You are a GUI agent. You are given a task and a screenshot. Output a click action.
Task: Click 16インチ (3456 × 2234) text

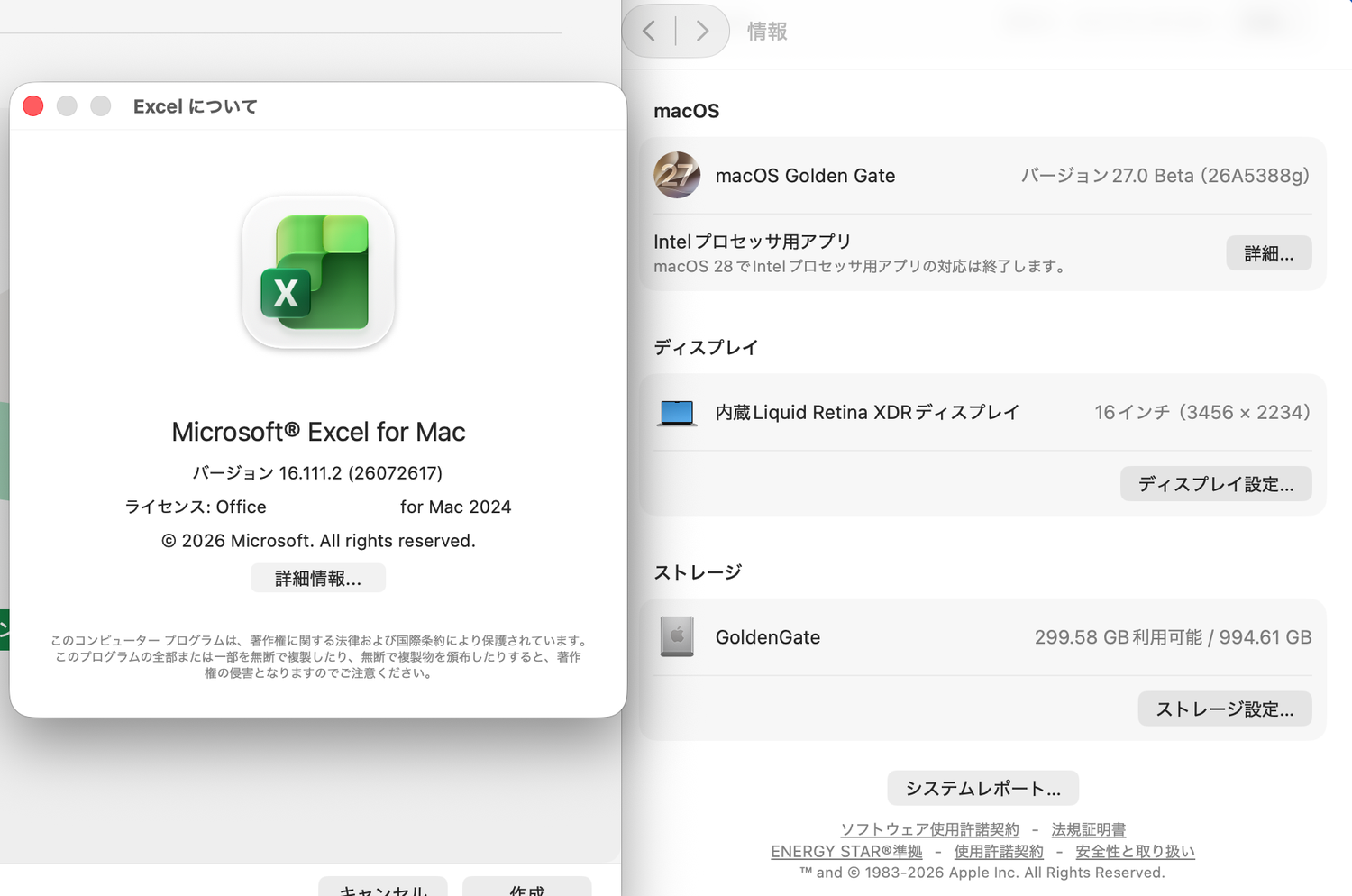coord(1202,412)
